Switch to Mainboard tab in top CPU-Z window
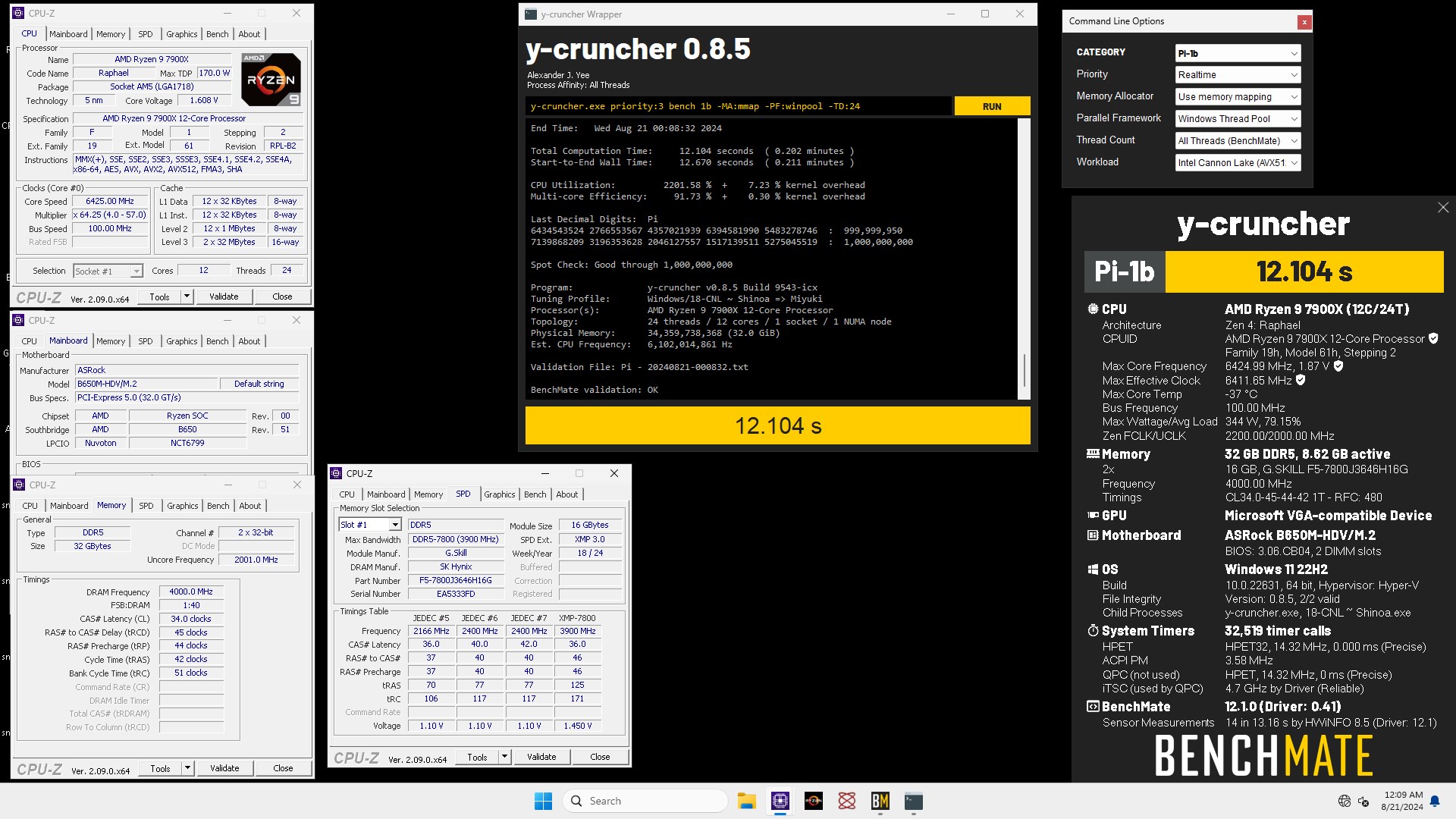This screenshot has height=819, width=1456. coord(68,34)
